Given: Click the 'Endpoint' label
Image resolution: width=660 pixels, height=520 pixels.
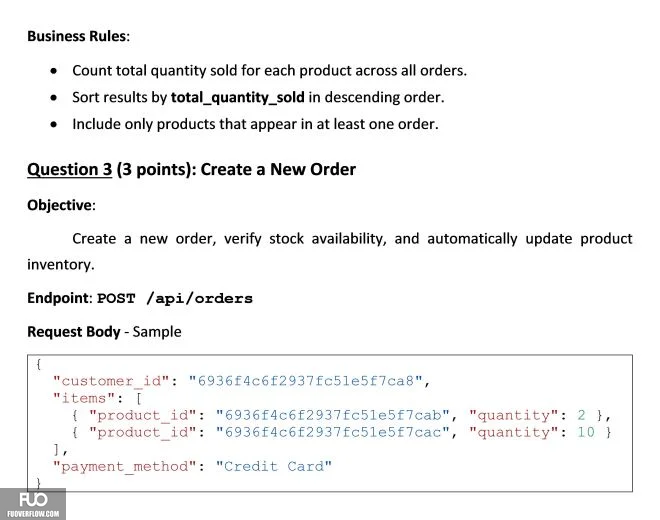Looking at the screenshot, I should point(60,298).
